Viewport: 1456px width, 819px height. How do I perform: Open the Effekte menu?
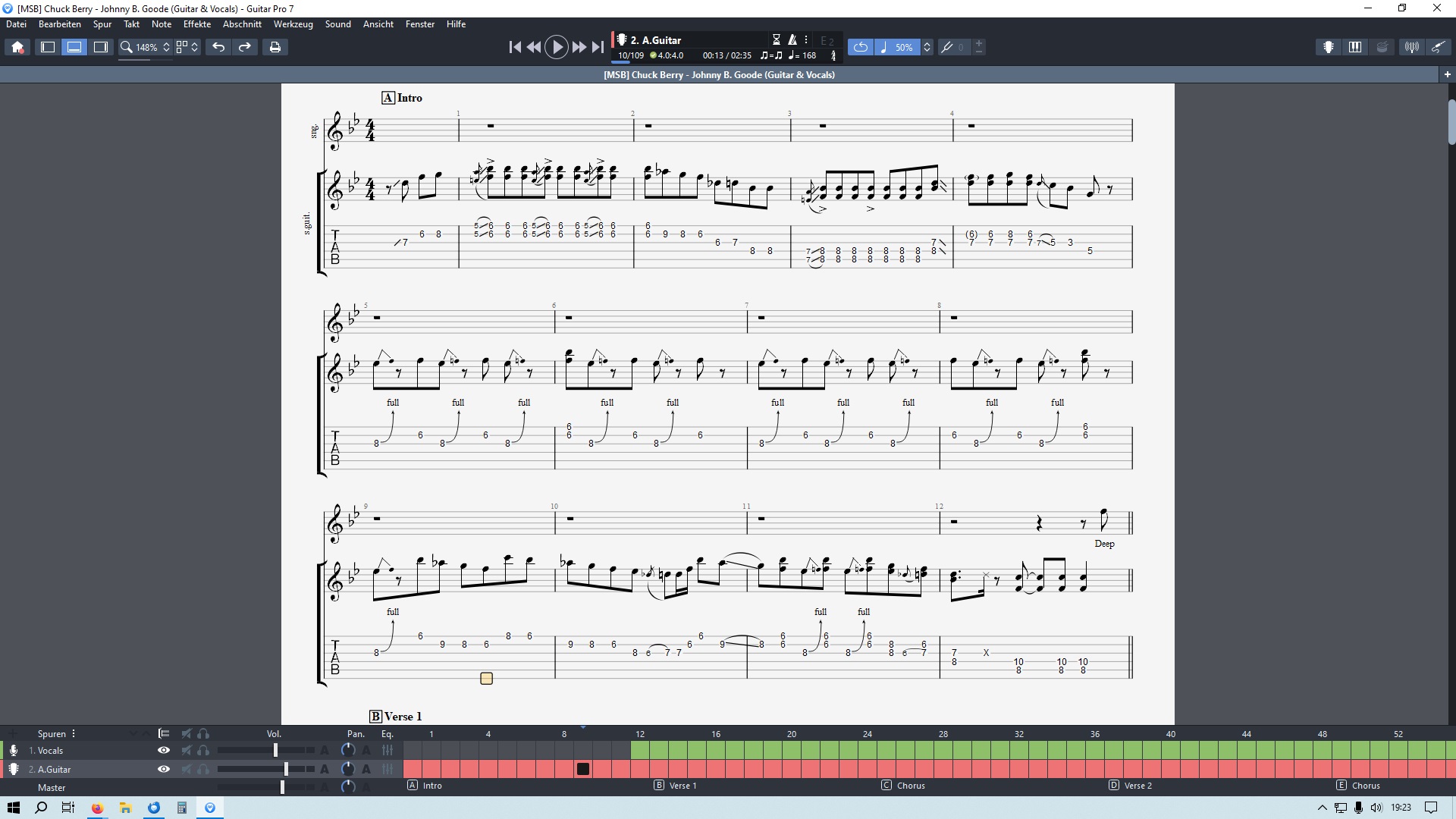point(196,24)
